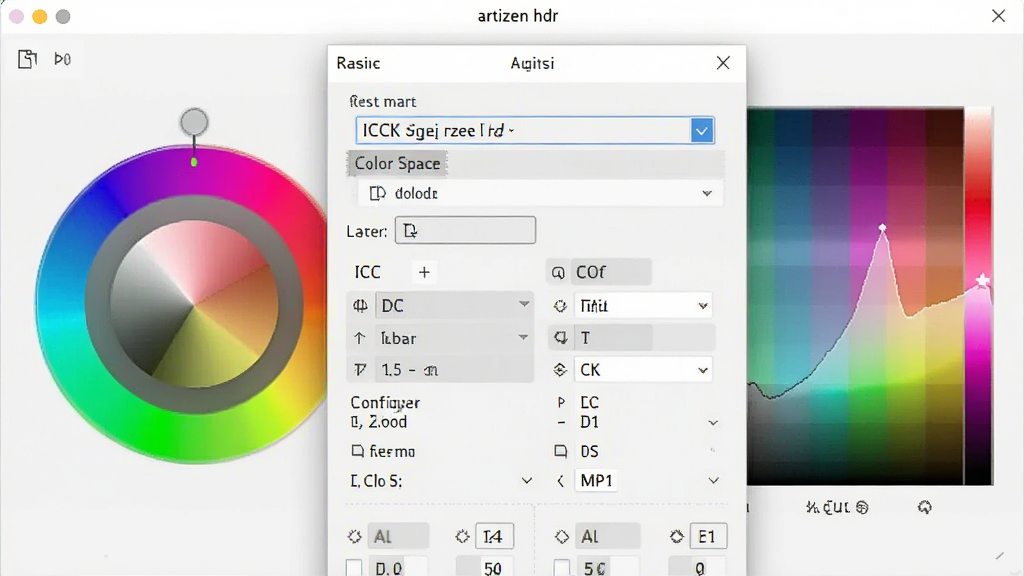The width and height of the screenshot is (1024, 576).
Task: Click the gray handle above the color wheel
Action: [x=194, y=122]
